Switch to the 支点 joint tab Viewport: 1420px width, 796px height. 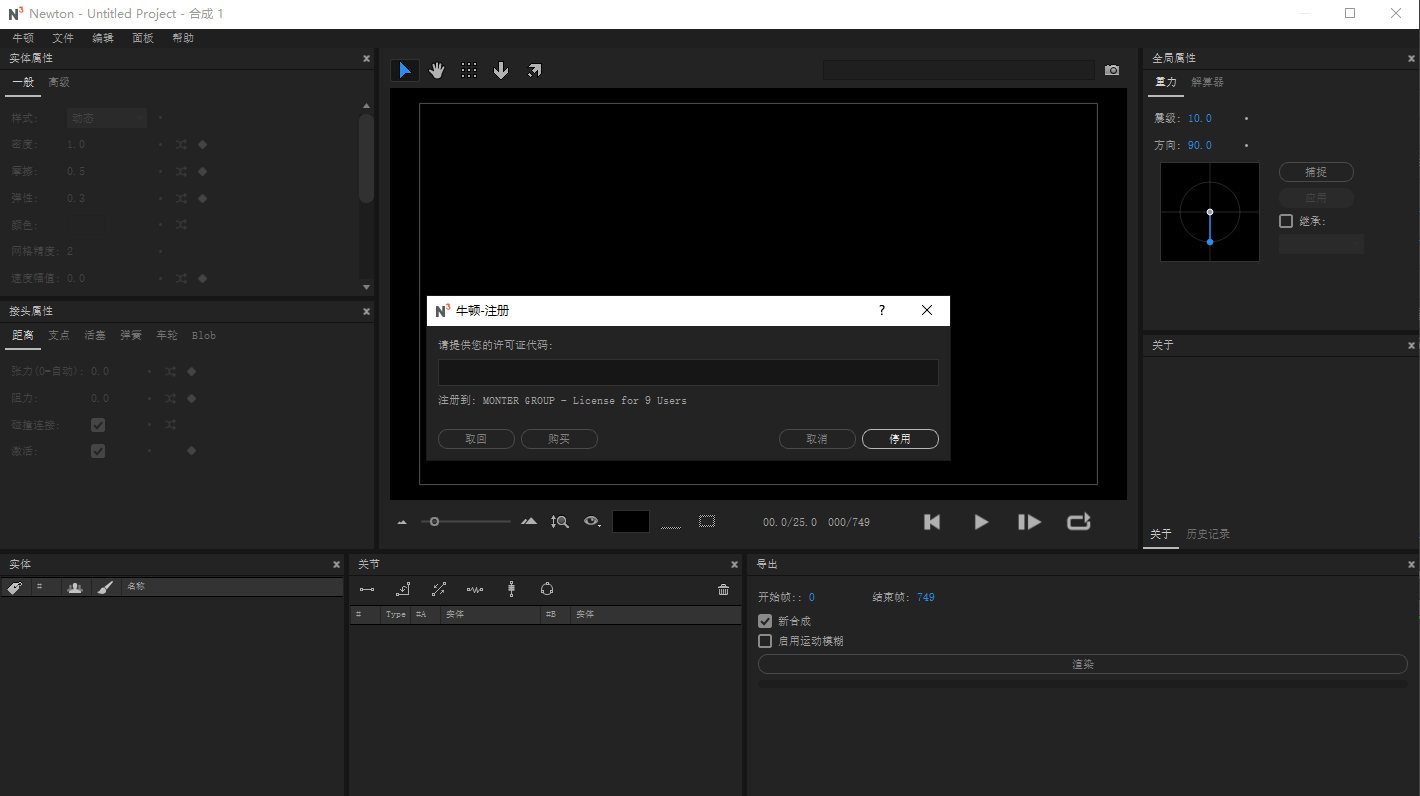coord(59,336)
